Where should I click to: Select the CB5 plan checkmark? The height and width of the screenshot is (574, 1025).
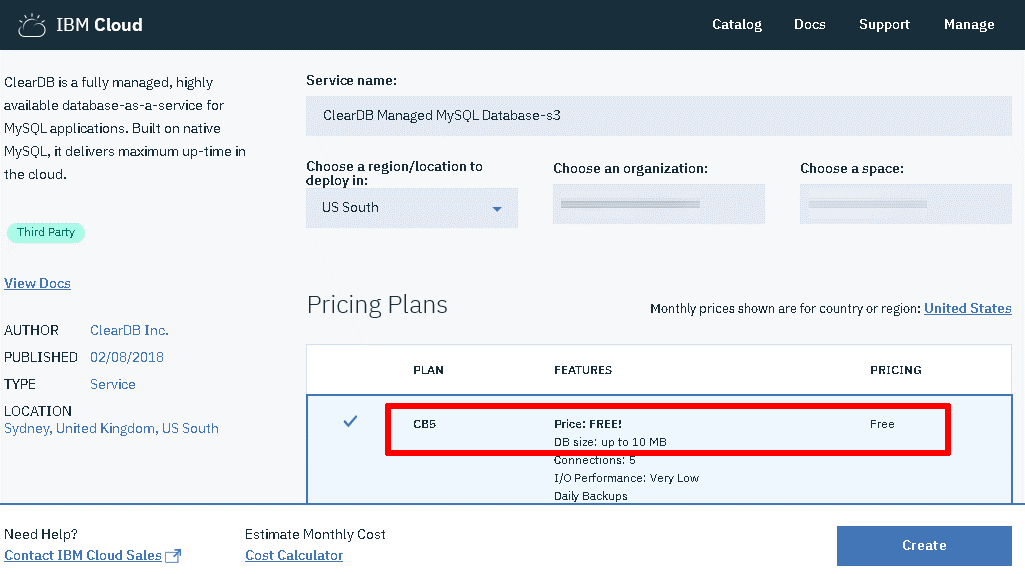(x=350, y=422)
